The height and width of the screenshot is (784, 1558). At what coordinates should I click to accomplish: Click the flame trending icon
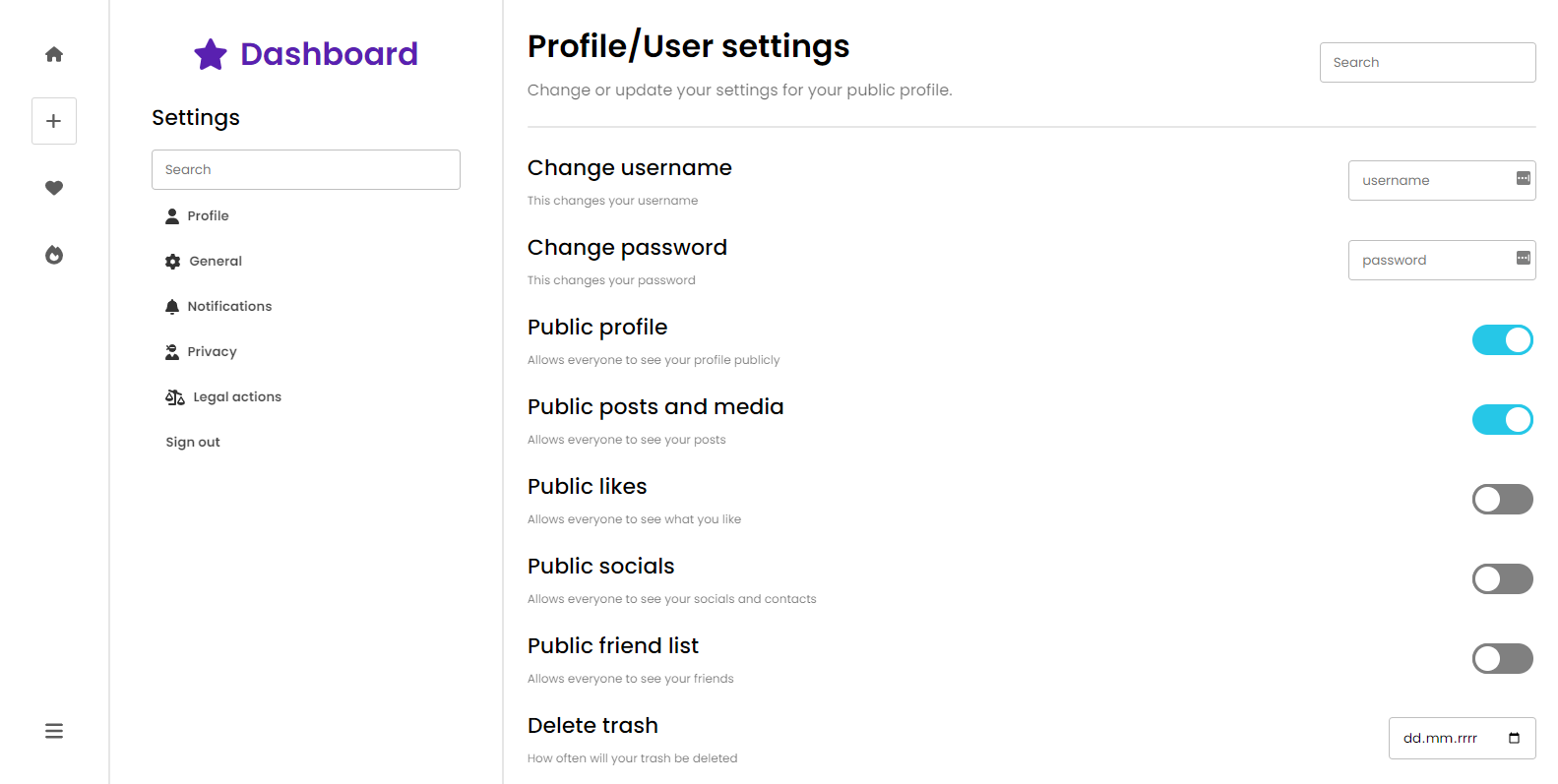click(x=54, y=255)
